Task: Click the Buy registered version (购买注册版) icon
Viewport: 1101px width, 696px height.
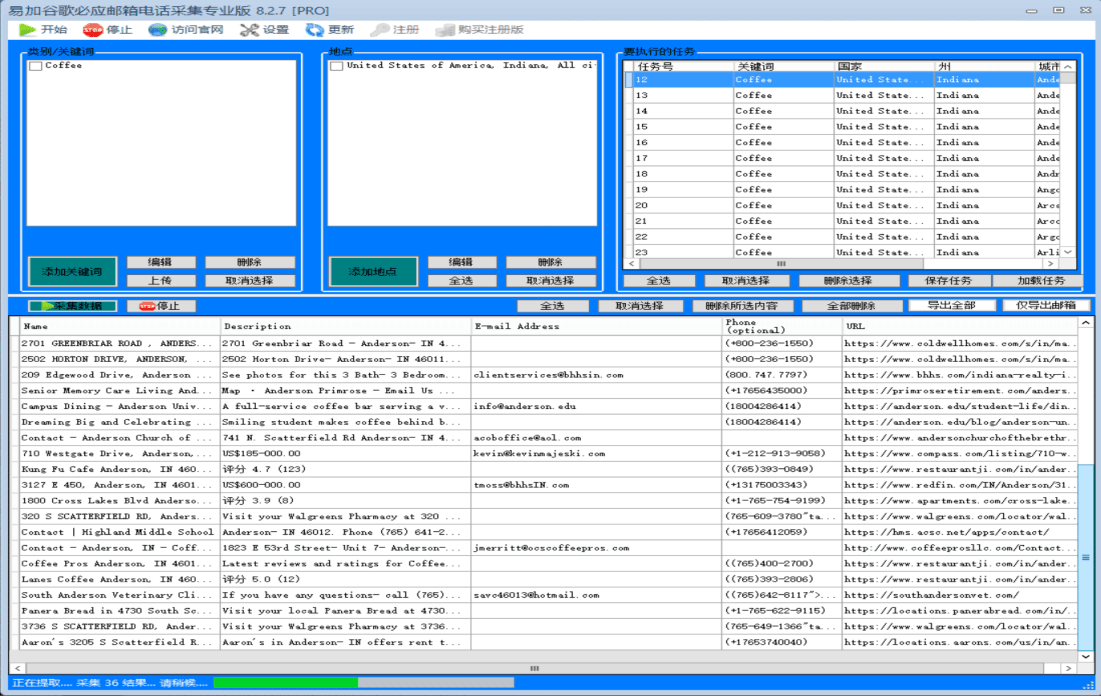Action: 444,29
